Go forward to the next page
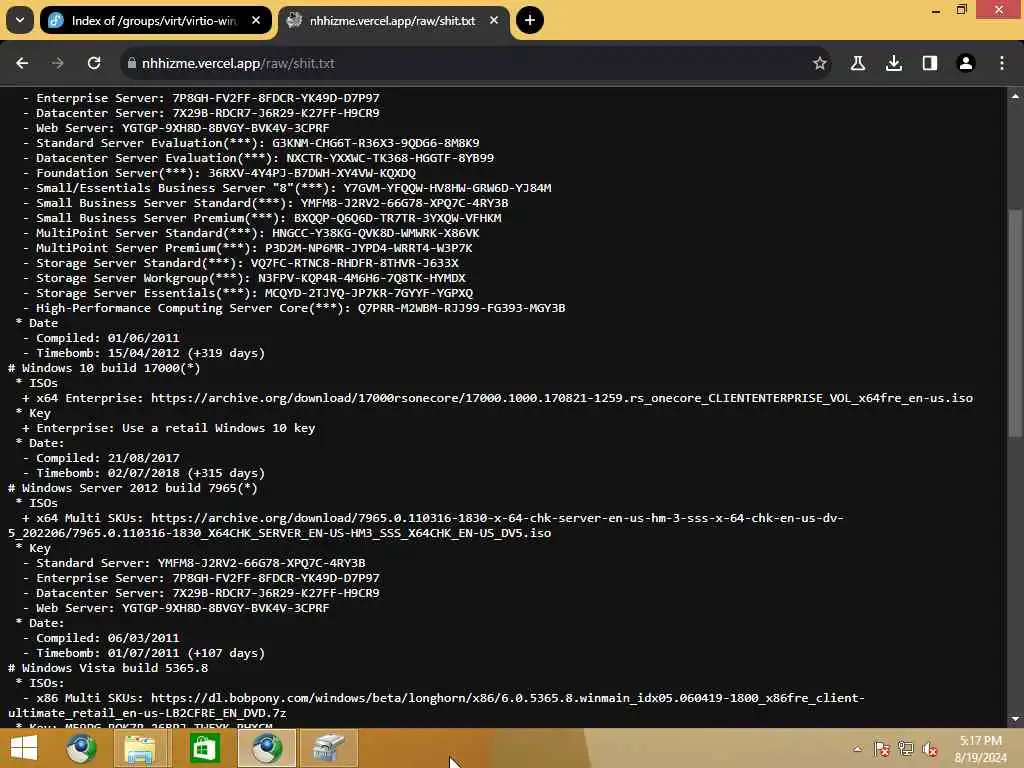The width and height of the screenshot is (1024, 768). pyautogui.click(x=57, y=63)
